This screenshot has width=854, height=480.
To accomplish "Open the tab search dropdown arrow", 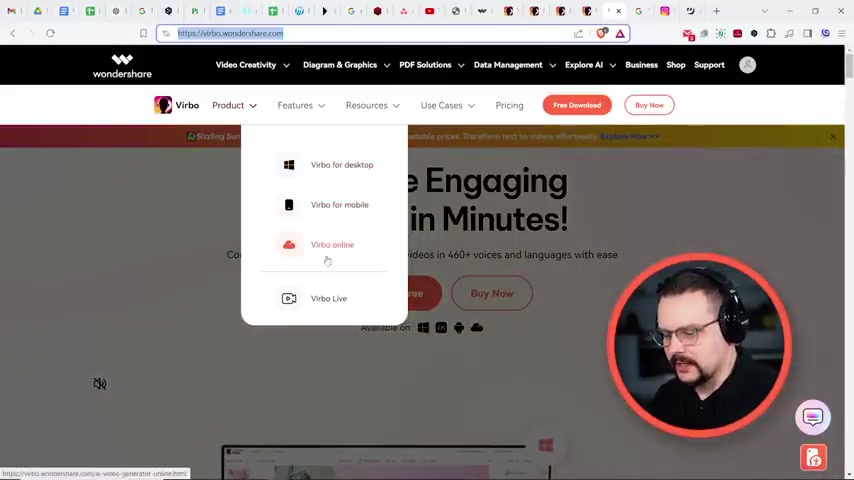I will coord(764,11).
